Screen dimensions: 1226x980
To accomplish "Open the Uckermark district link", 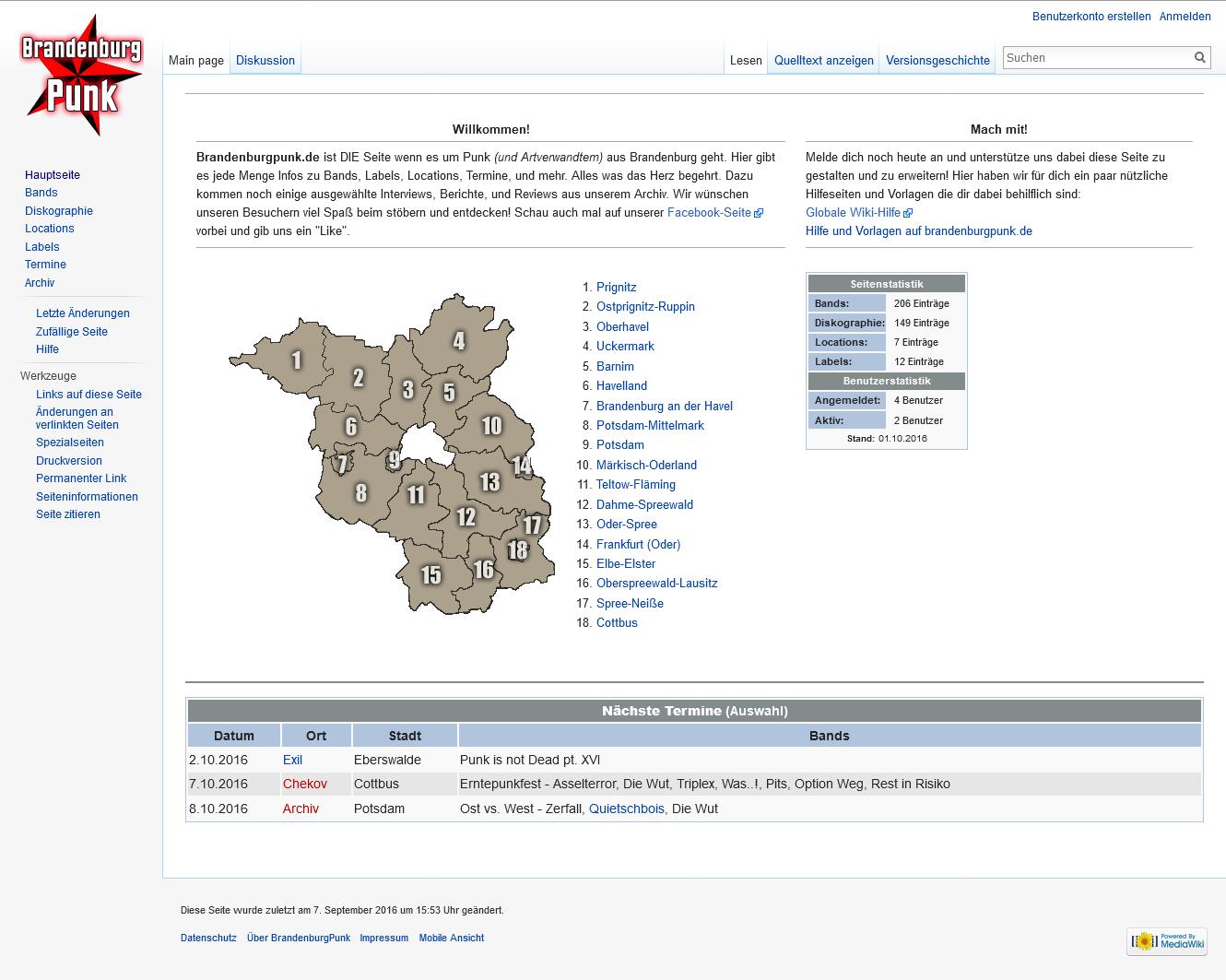I will coord(625,347).
